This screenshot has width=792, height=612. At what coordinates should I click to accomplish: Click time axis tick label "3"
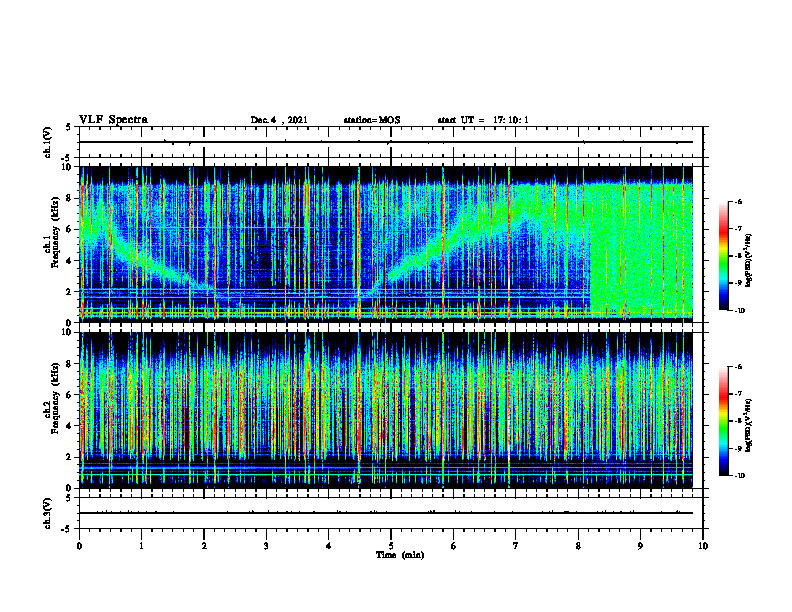point(266,546)
